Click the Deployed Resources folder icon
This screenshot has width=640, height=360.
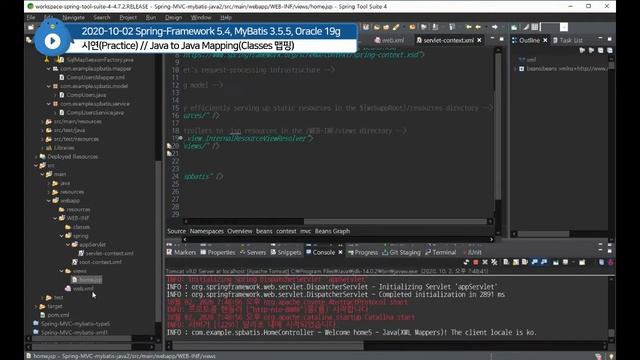(x=42, y=157)
